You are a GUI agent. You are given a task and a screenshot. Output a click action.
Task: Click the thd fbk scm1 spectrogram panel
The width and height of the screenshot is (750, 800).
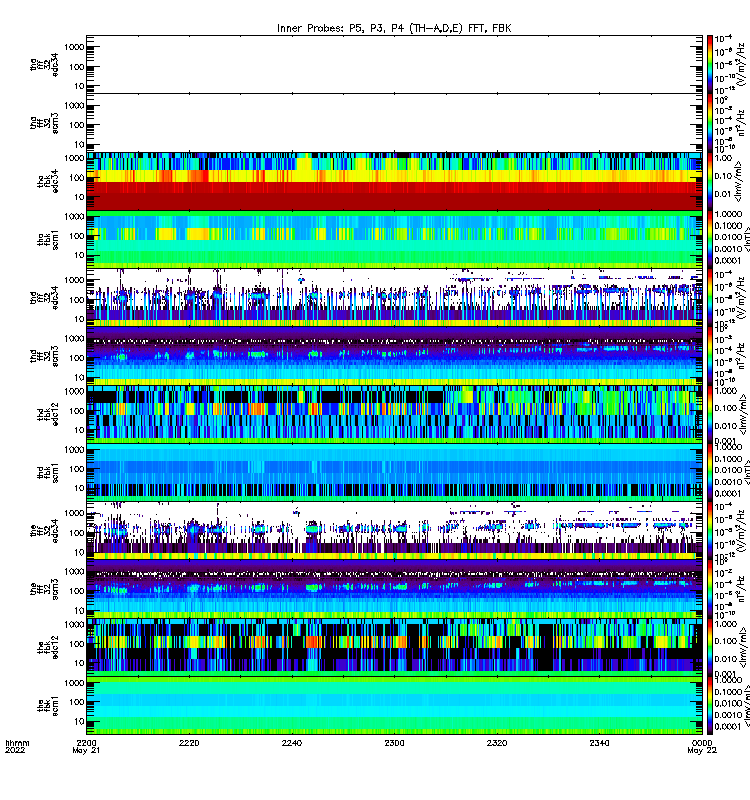(x=394, y=472)
